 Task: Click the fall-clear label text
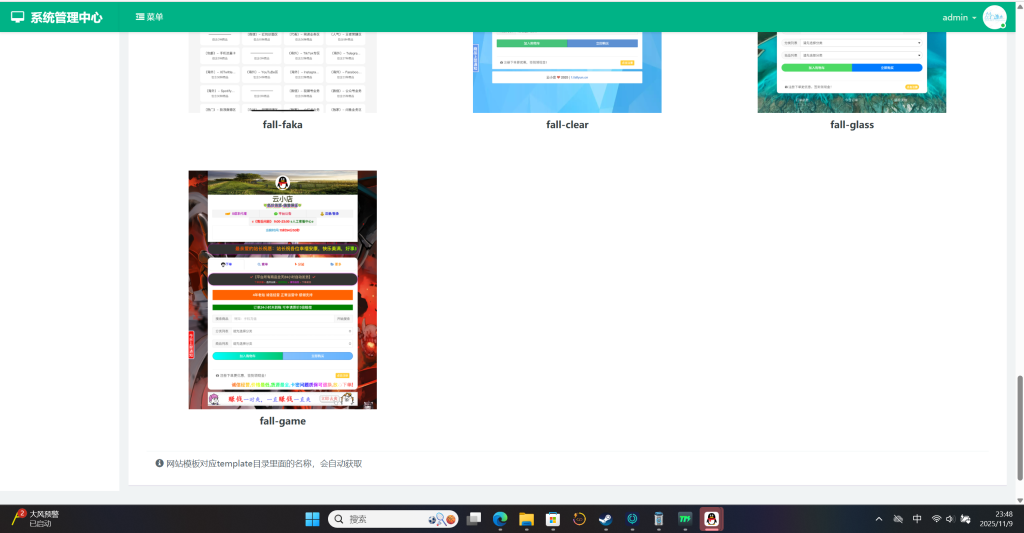click(x=567, y=125)
